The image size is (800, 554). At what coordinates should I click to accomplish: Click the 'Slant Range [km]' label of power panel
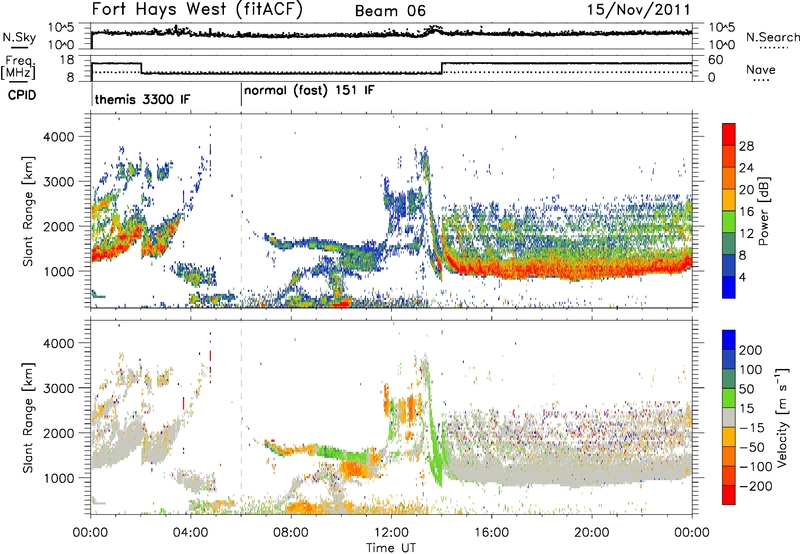(x=28, y=211)
